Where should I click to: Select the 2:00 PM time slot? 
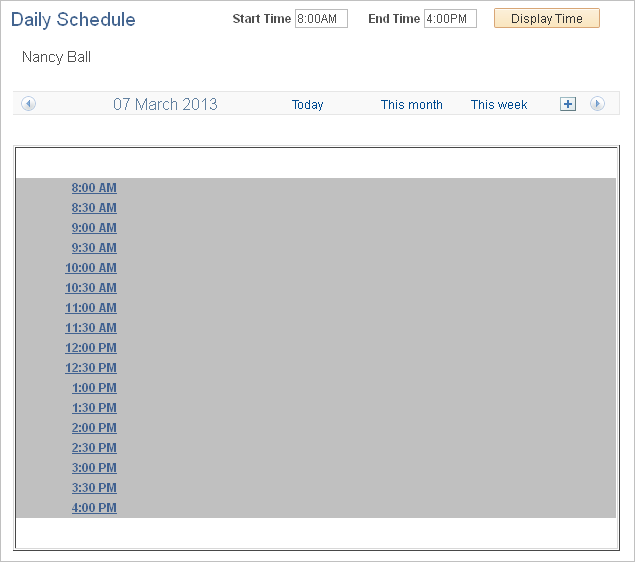(94, 428)
